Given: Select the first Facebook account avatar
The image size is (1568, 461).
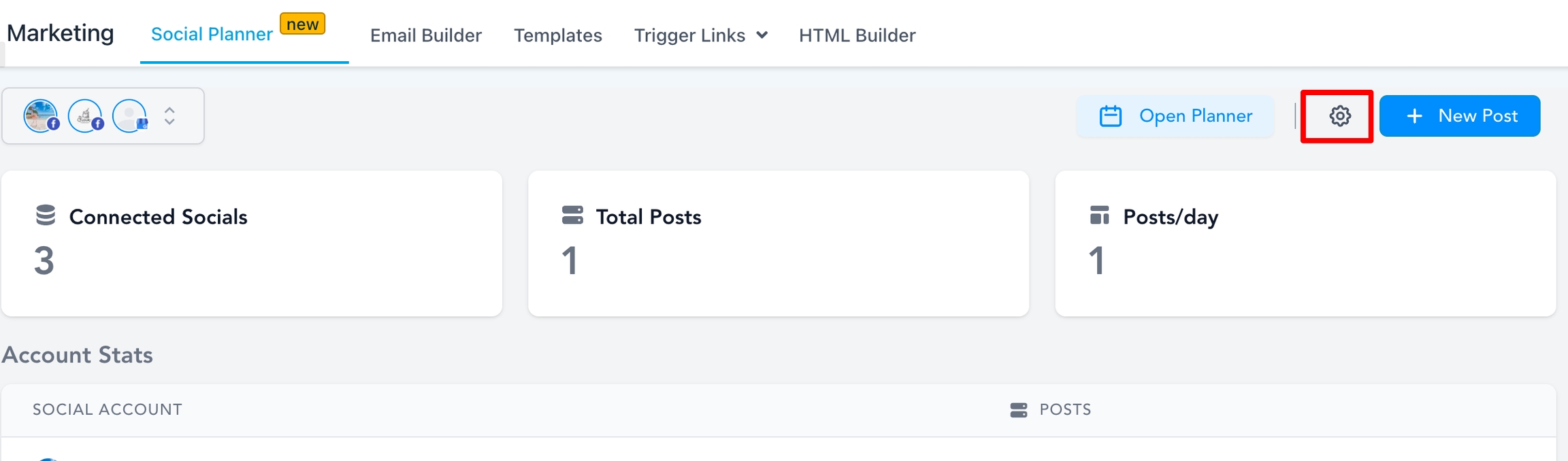Looking at the screenshot, I should 42,116.
